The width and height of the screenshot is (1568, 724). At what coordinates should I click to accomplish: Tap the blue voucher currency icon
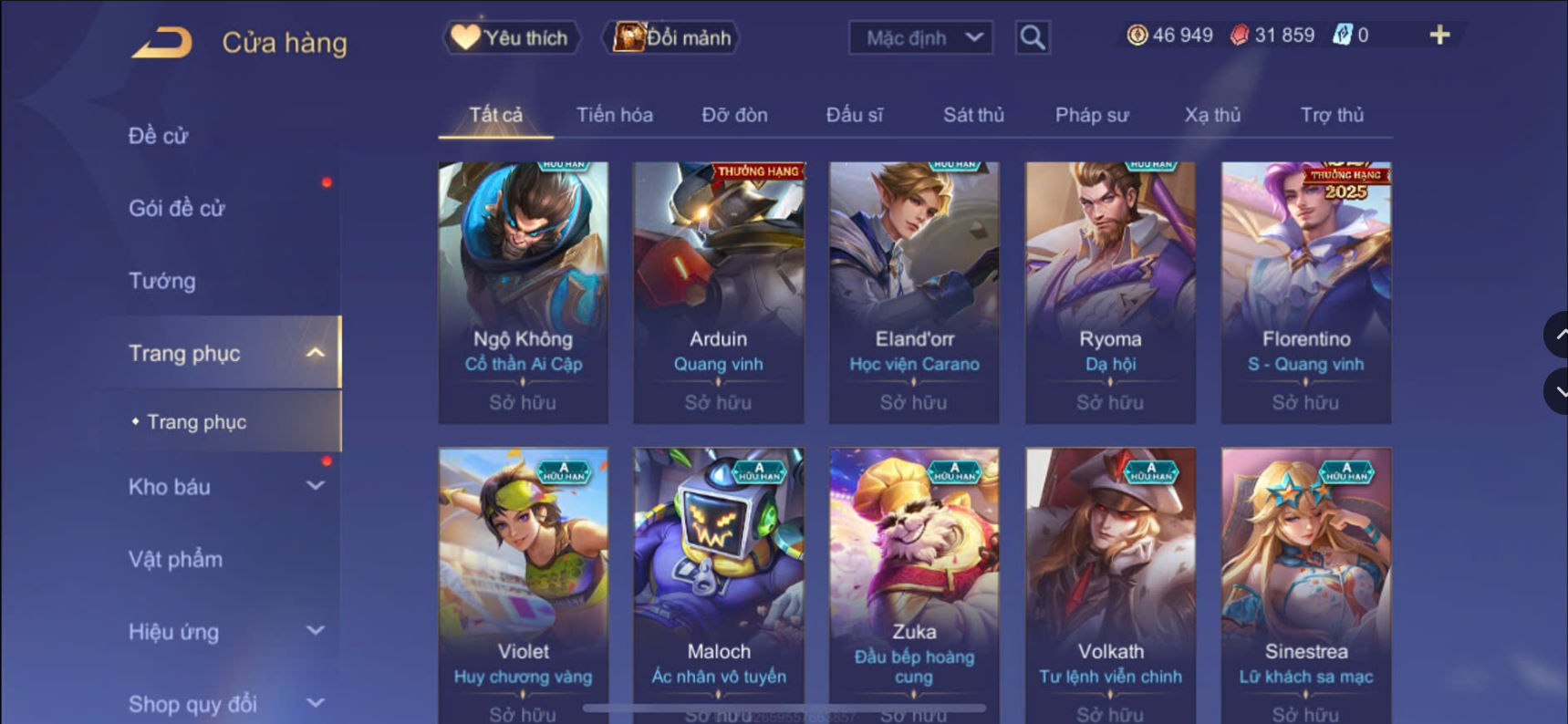tap(1342, 35)
